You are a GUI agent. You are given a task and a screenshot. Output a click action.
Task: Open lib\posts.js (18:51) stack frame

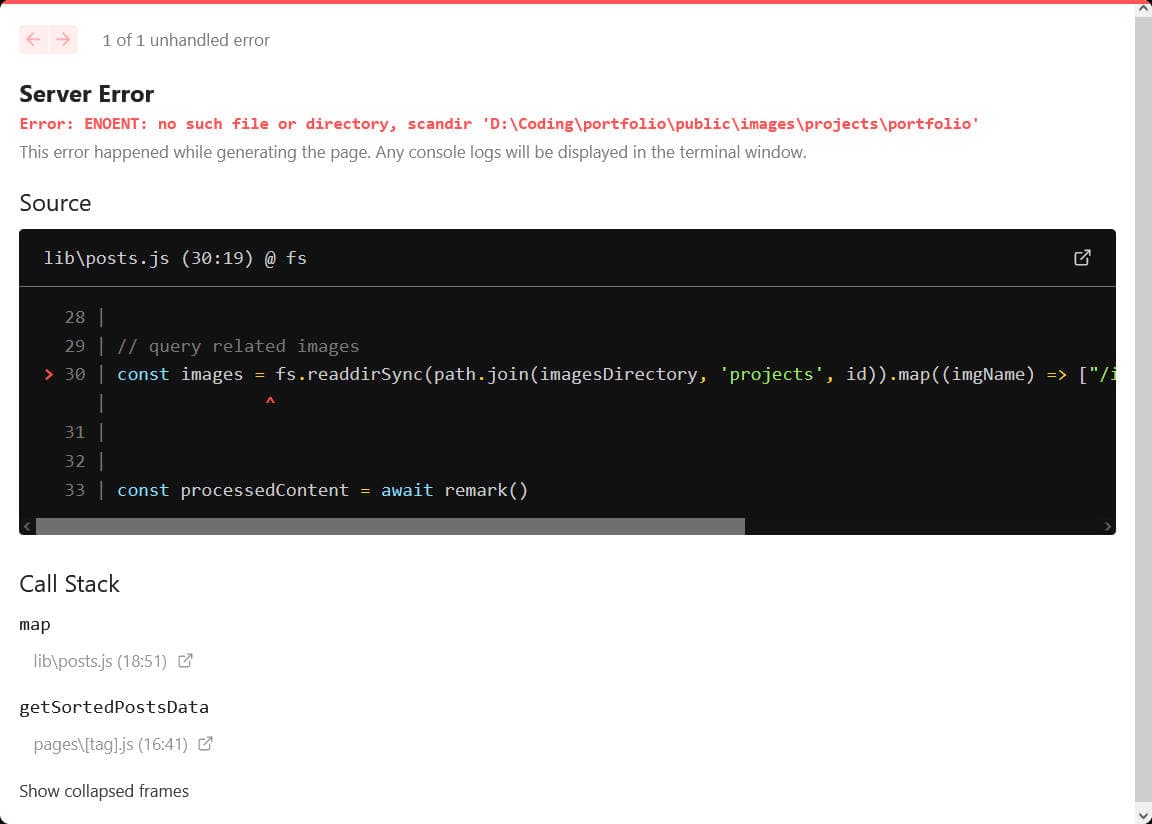coord(100,661)
